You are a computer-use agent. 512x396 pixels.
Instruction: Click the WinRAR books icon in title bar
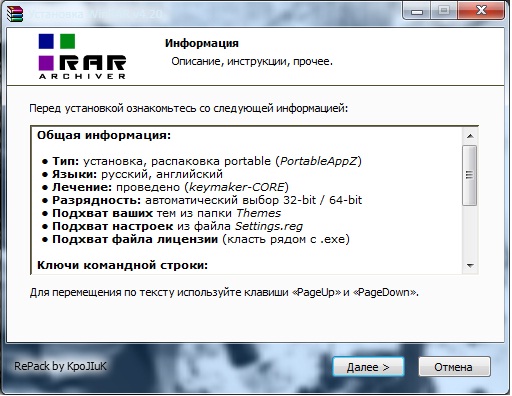15,14
